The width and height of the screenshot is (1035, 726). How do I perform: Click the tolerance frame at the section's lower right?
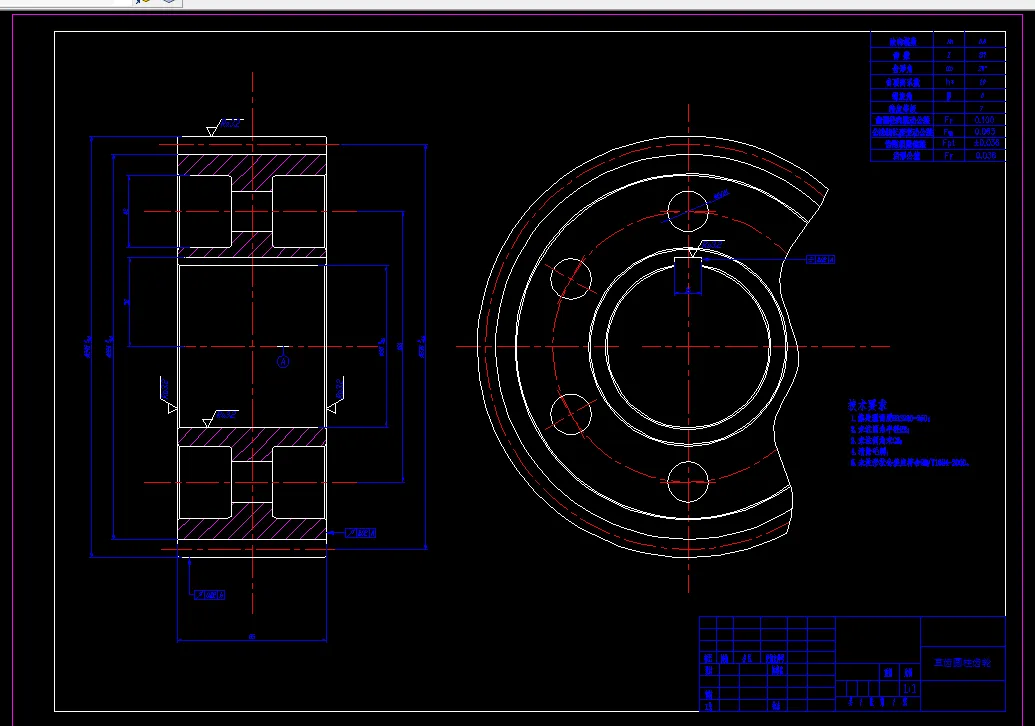tap(360, 533)
